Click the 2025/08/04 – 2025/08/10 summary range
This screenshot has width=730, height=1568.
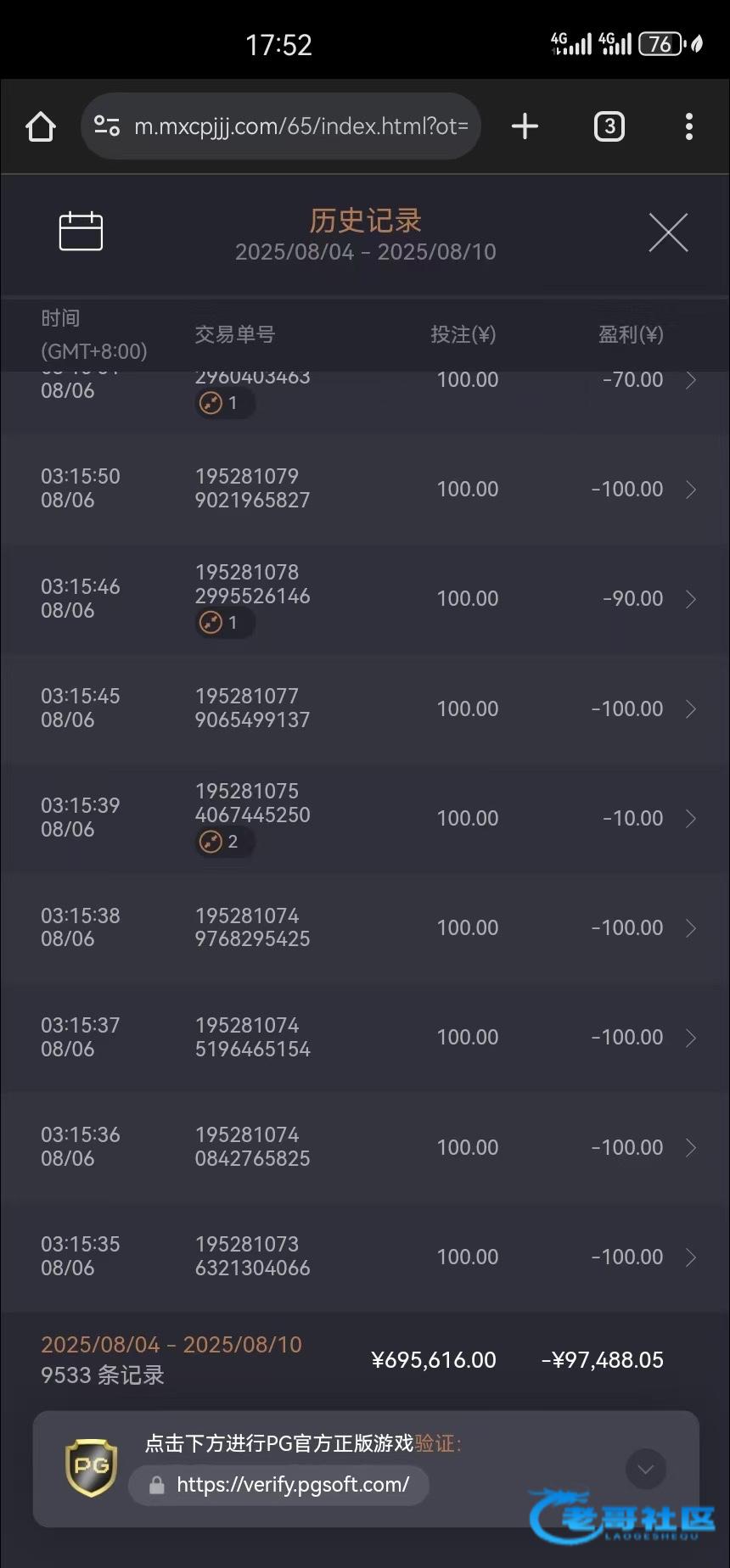point(171,1345)
